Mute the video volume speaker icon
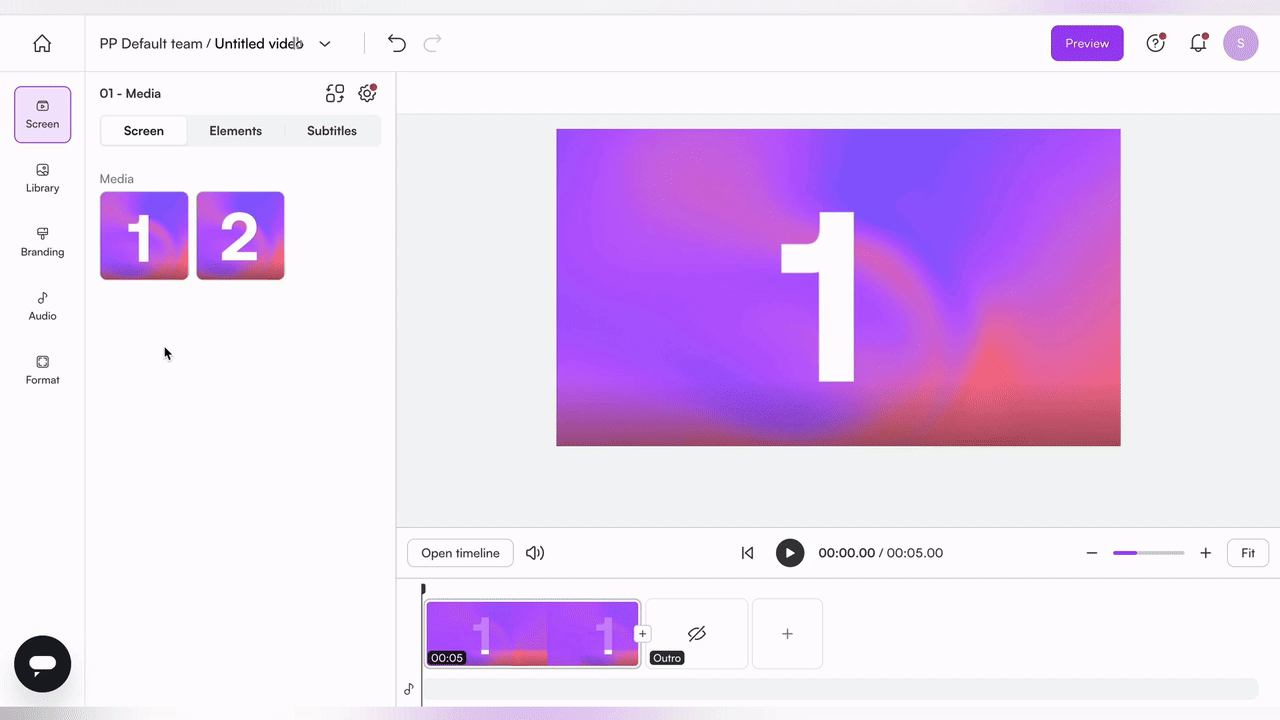 point(535,553)
